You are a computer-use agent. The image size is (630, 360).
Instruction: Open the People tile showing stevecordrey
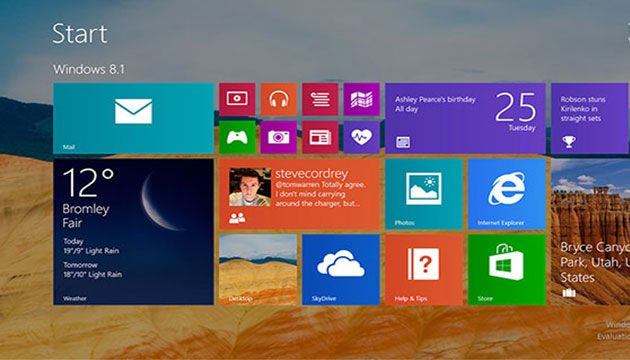click(x=299, y=194)
